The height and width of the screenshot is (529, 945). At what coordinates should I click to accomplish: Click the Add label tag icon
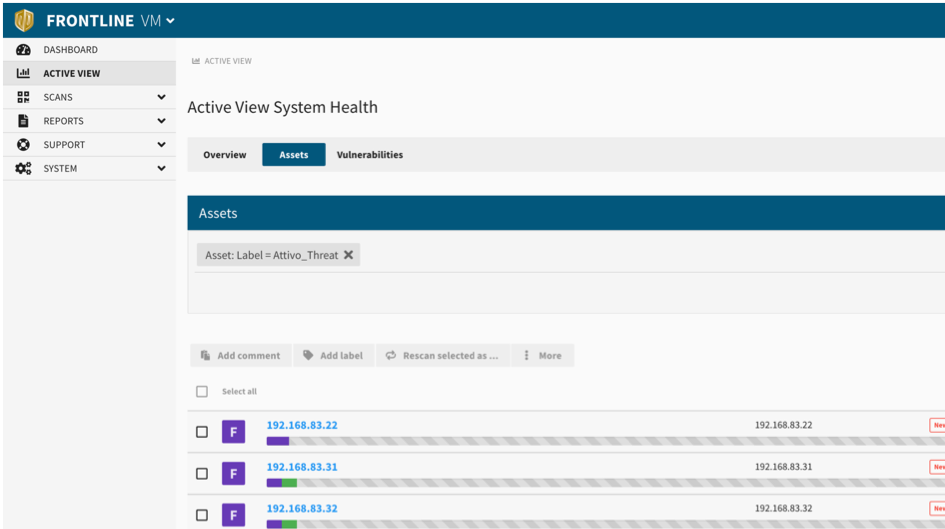pos(308,355)
